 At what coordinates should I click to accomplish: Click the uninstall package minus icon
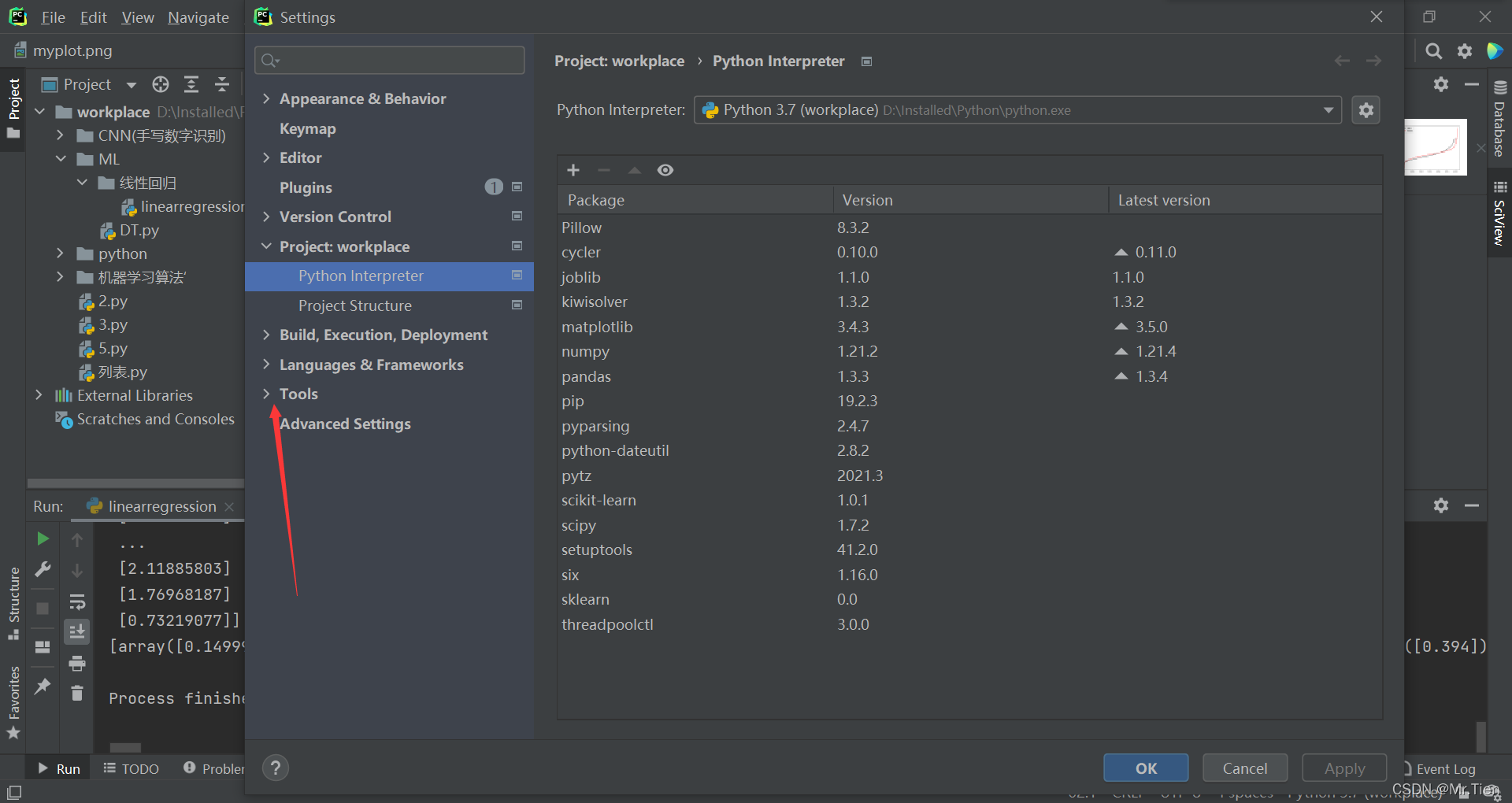604,170
